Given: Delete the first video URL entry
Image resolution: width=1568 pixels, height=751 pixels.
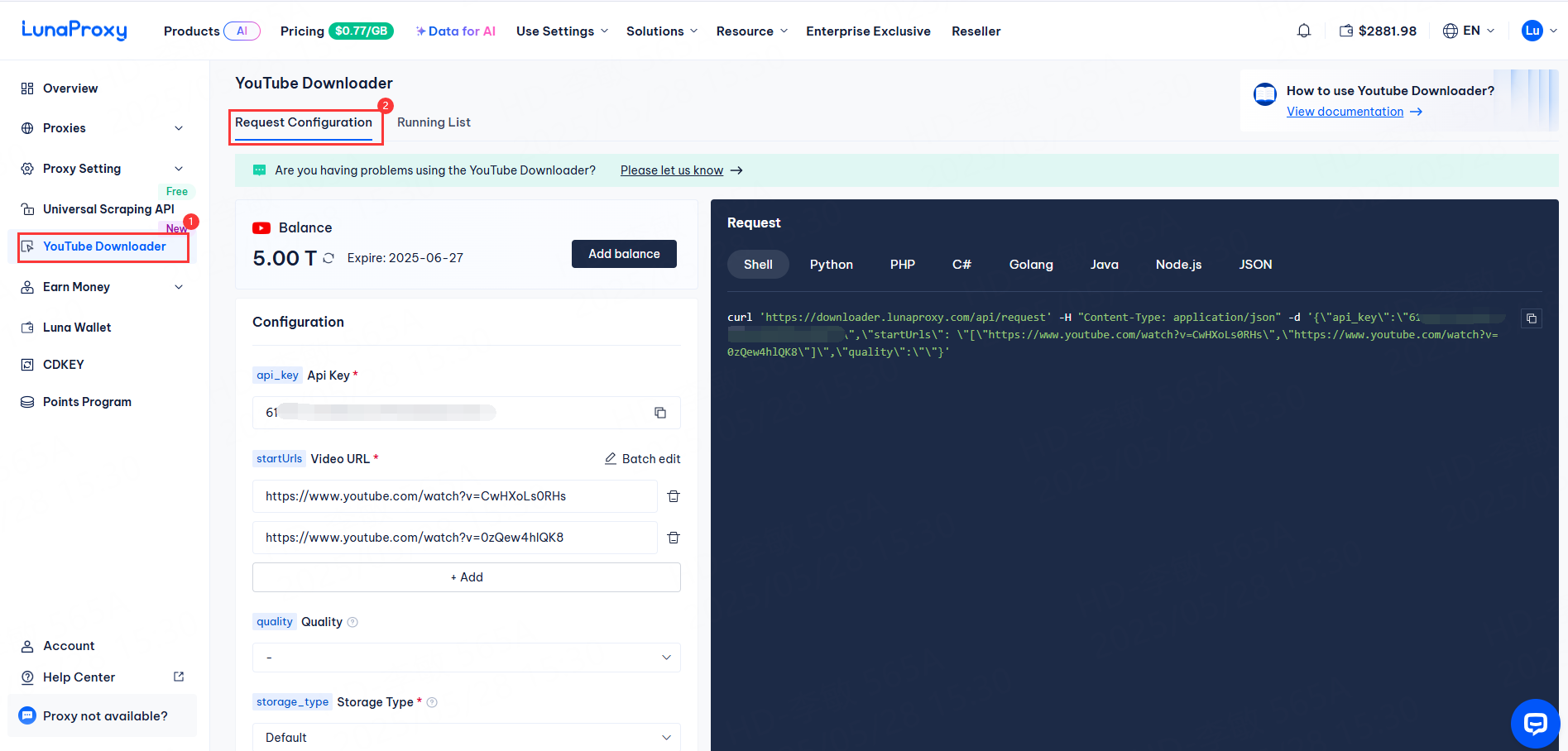Looking at the screenshot, I should (674, 496).
